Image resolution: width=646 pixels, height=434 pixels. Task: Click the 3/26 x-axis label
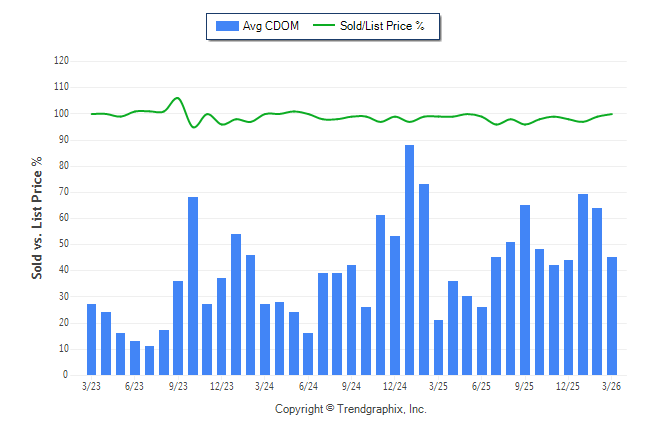[612, 385]
